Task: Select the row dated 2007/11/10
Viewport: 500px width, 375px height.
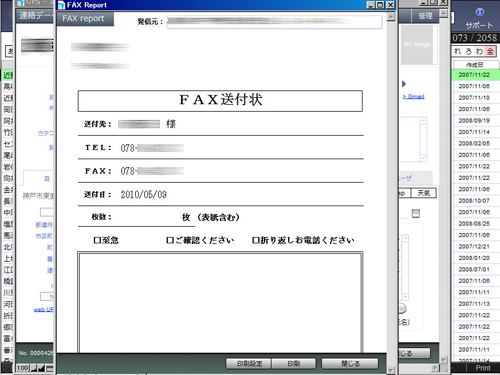Action: tap(476, 98)
